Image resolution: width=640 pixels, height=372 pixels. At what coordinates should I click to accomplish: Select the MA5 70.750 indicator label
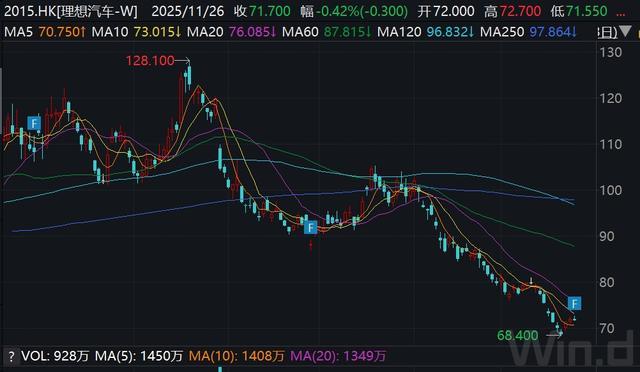(44, 31)
